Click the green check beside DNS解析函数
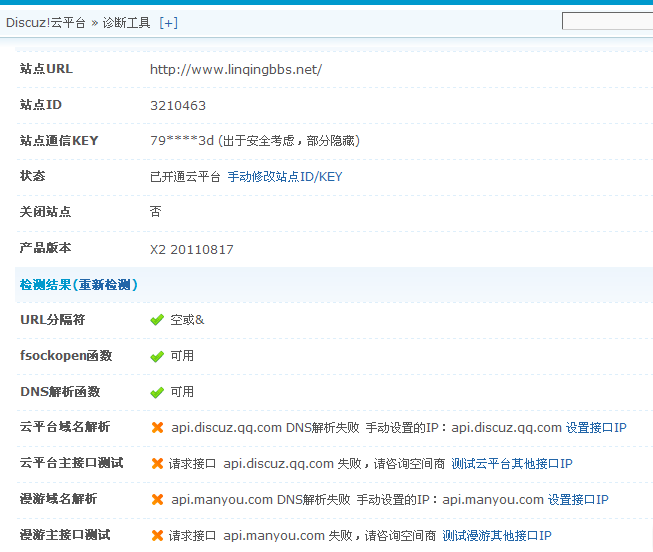The image size is (653, 552). tap(157, 392)
